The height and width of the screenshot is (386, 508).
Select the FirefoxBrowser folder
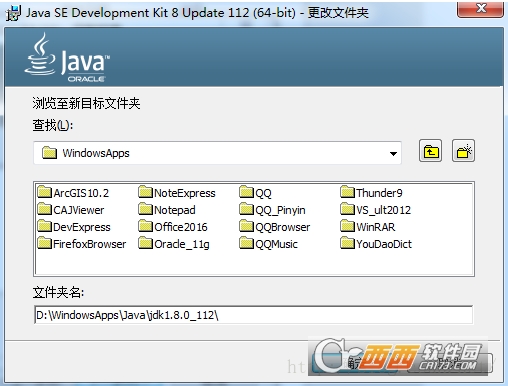tap(82, 244)
